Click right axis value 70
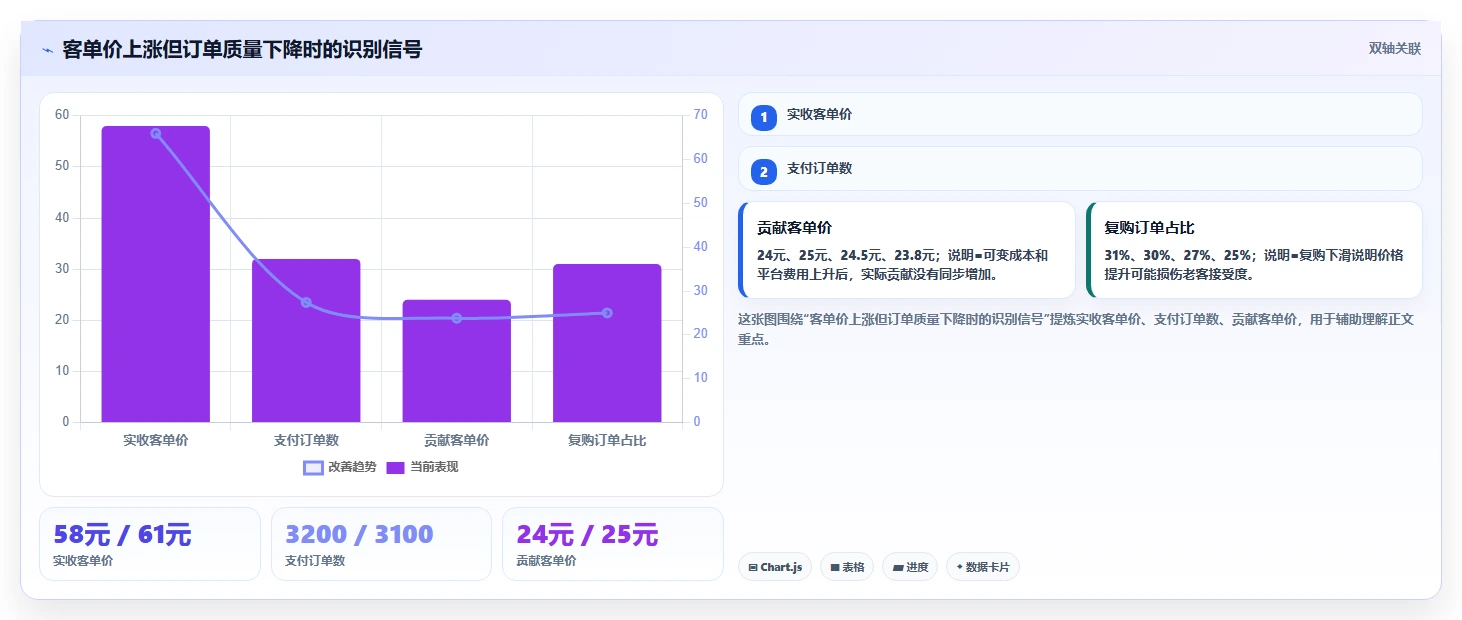Image resolution: width=1462 pixels, height=620 pixels. [700, 115]
